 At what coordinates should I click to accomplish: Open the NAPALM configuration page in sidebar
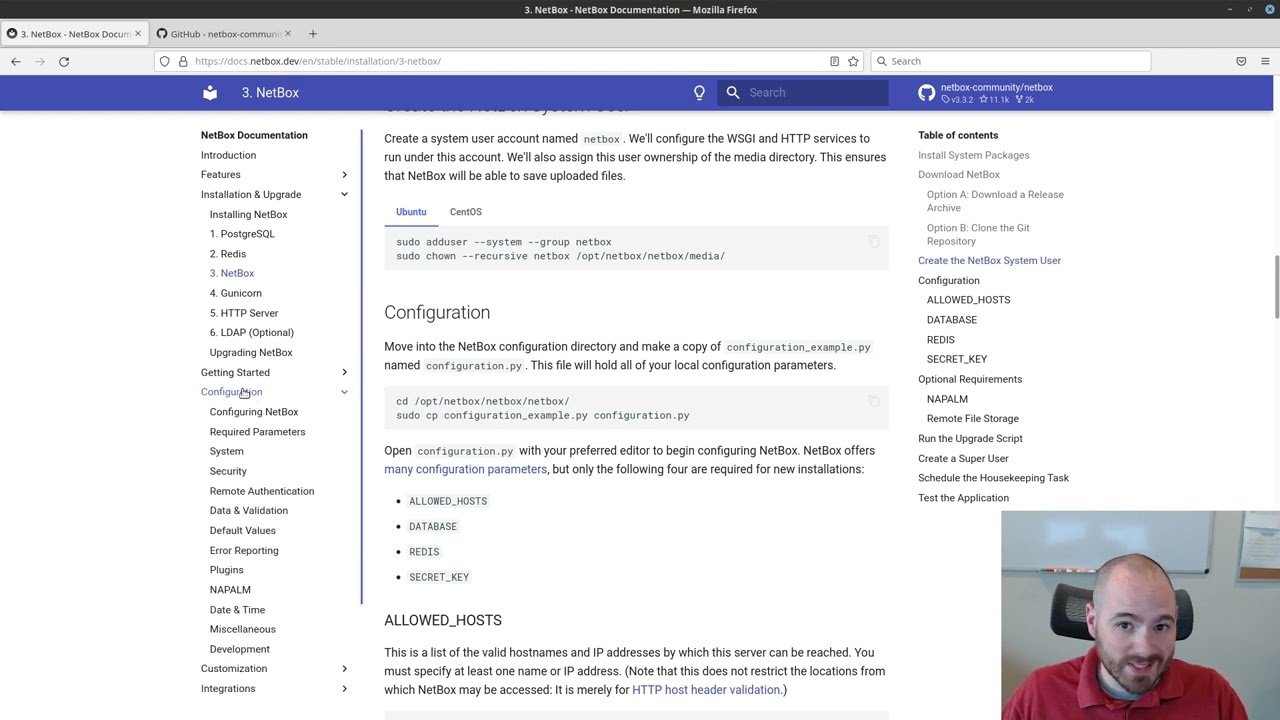point(230,590)
